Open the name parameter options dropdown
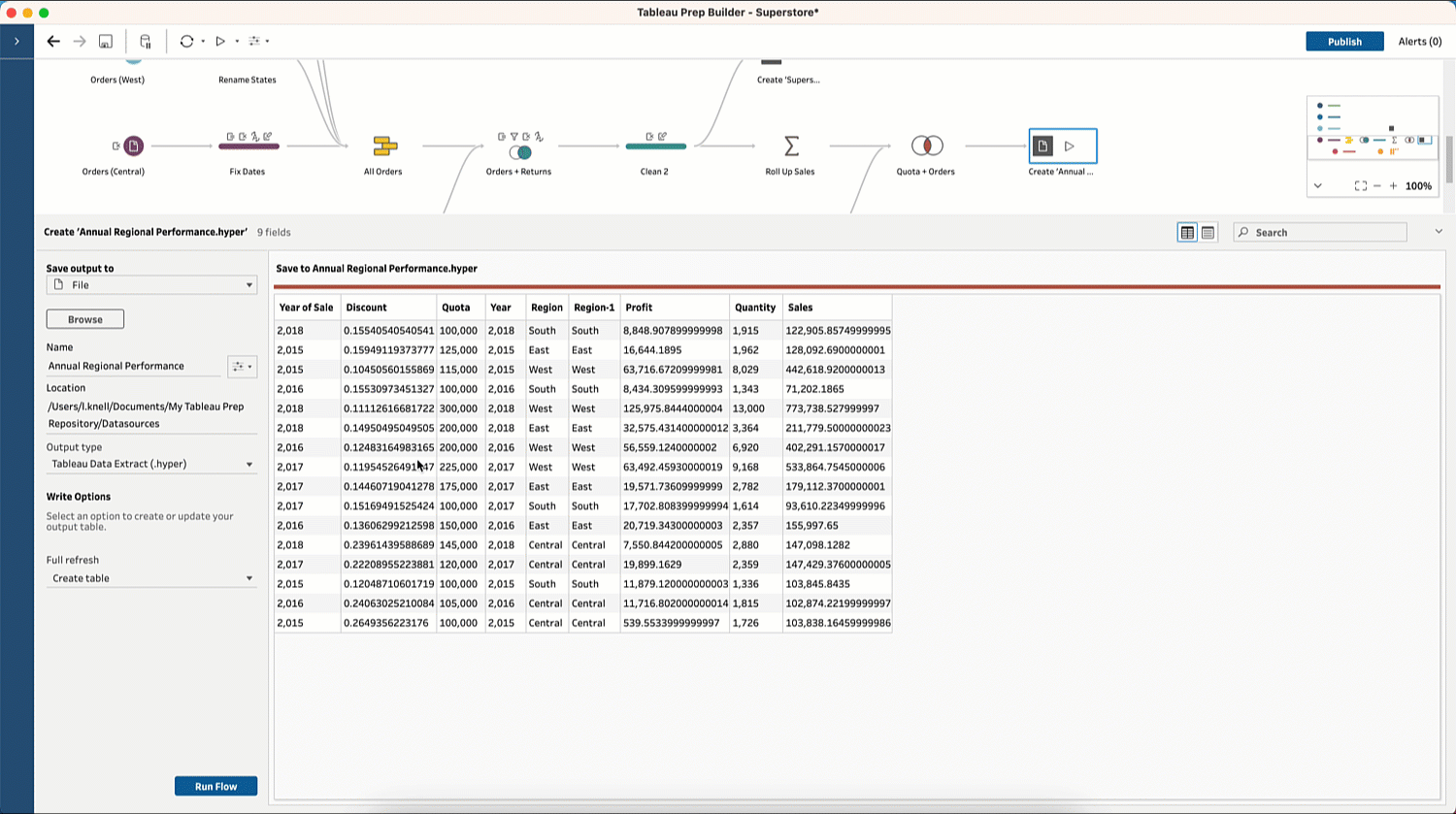This screenshot has height=814, width=1456. (x=242, y=367)
